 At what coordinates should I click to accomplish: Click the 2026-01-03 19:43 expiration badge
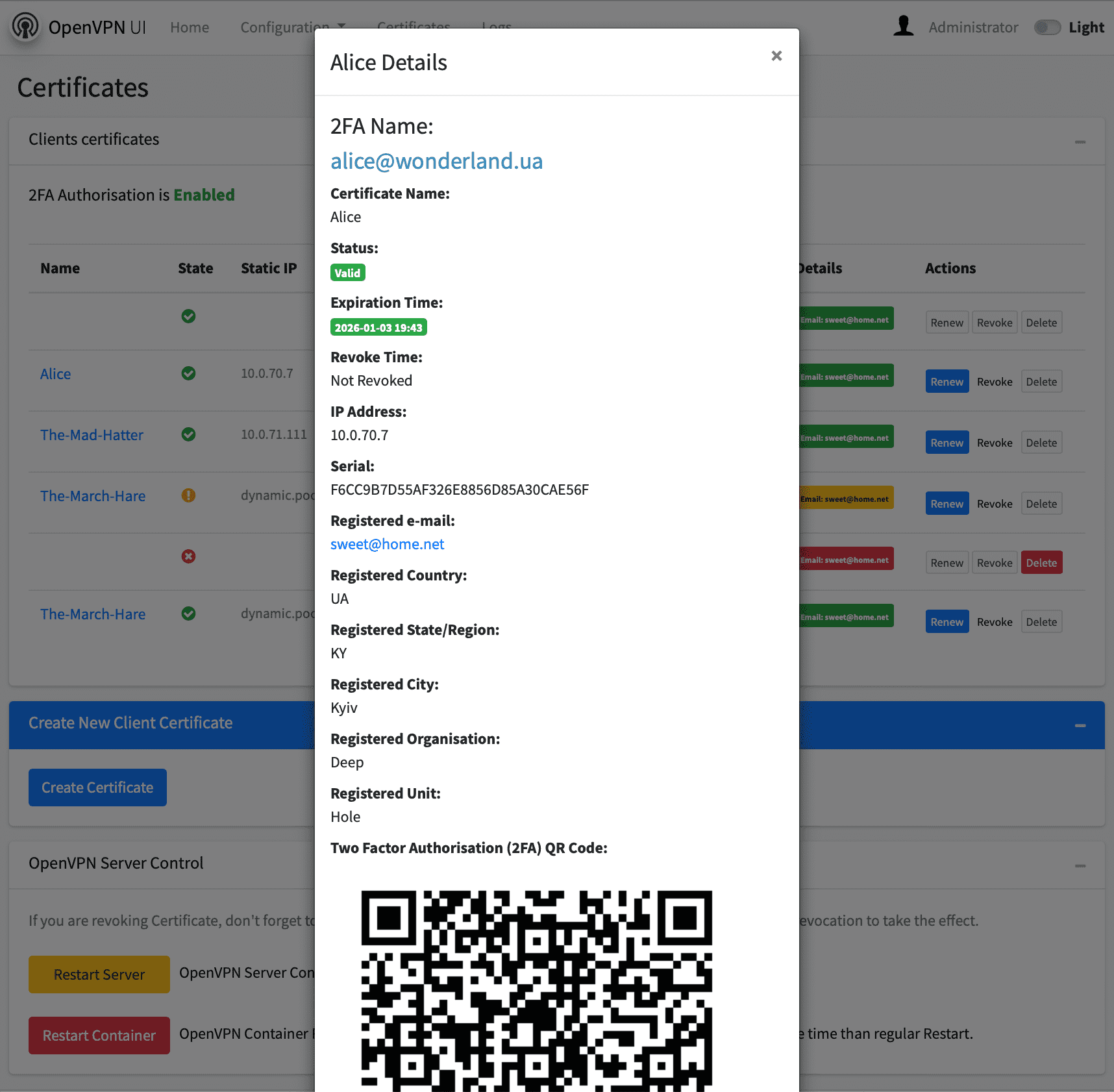[x=378, y=327]
